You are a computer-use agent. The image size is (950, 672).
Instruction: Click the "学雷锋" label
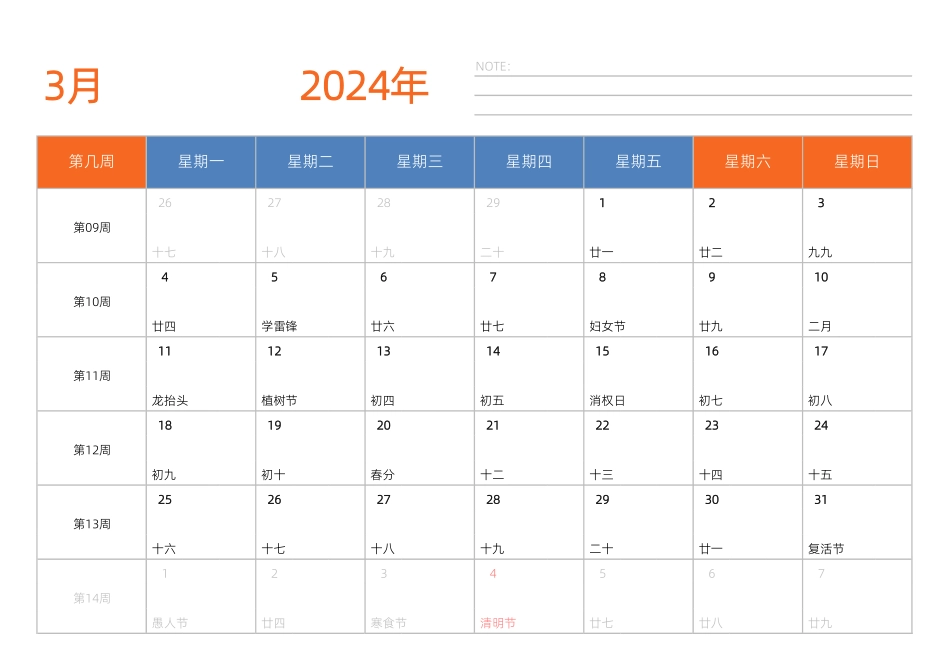(279, 327)
